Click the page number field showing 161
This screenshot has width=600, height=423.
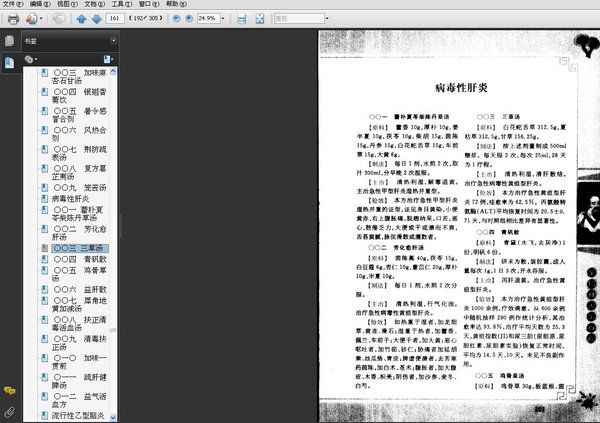click(x=115, y=18)
